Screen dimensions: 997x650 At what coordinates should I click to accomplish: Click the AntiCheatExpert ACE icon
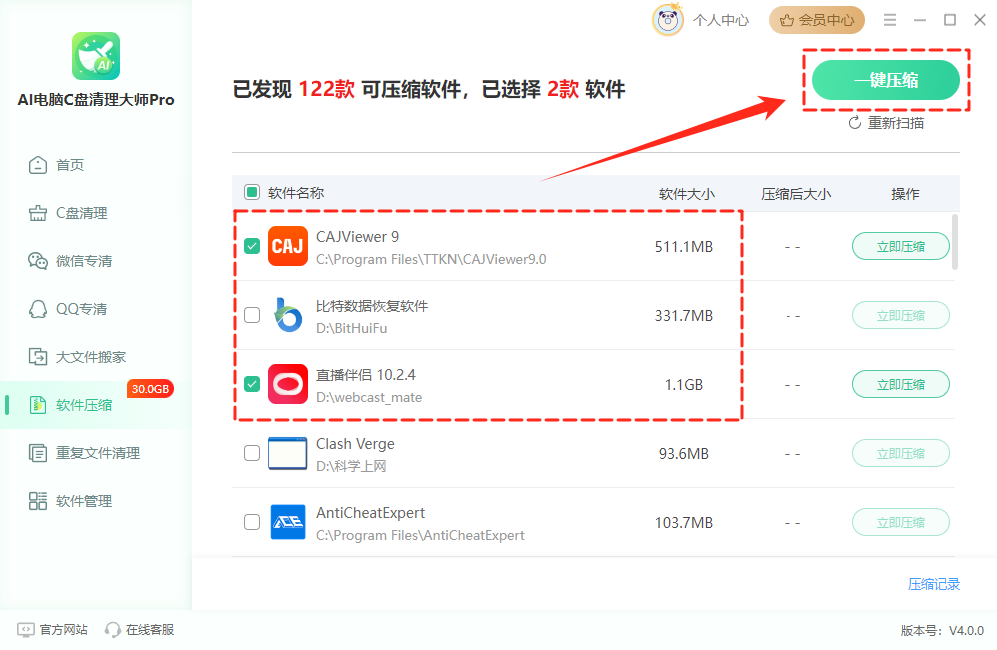pos(288,522)
